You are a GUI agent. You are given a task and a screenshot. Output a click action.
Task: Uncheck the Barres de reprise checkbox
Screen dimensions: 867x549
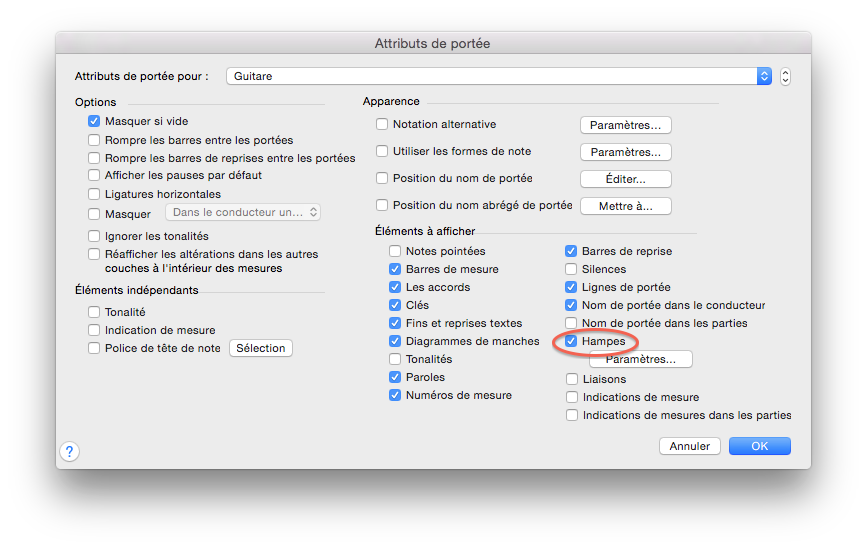pos(572,252)
